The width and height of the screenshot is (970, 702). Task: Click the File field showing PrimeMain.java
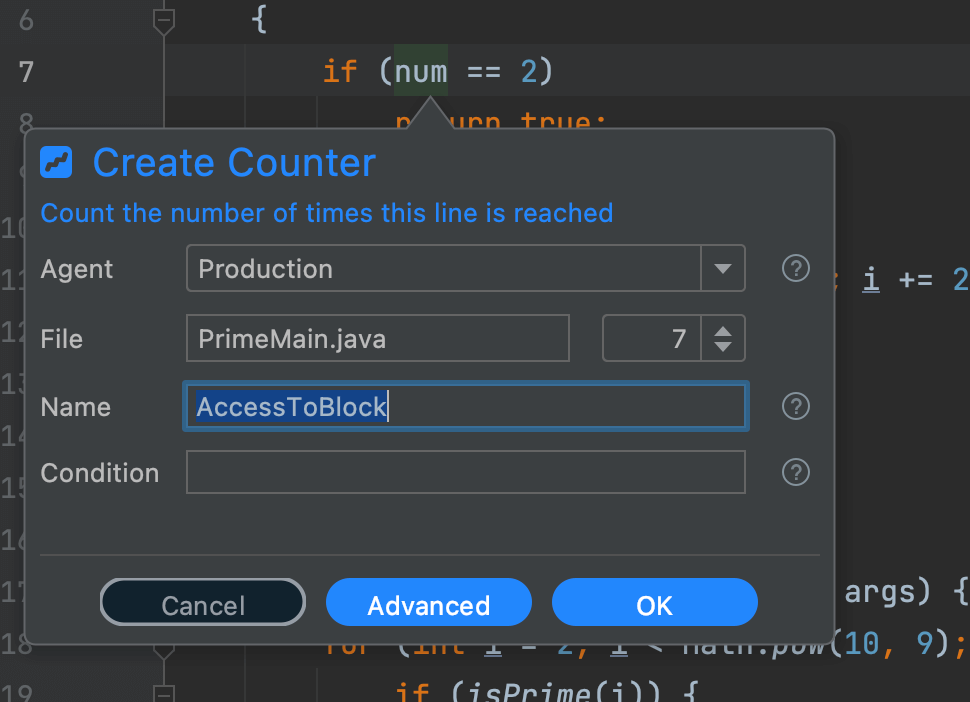coord(377,338)
